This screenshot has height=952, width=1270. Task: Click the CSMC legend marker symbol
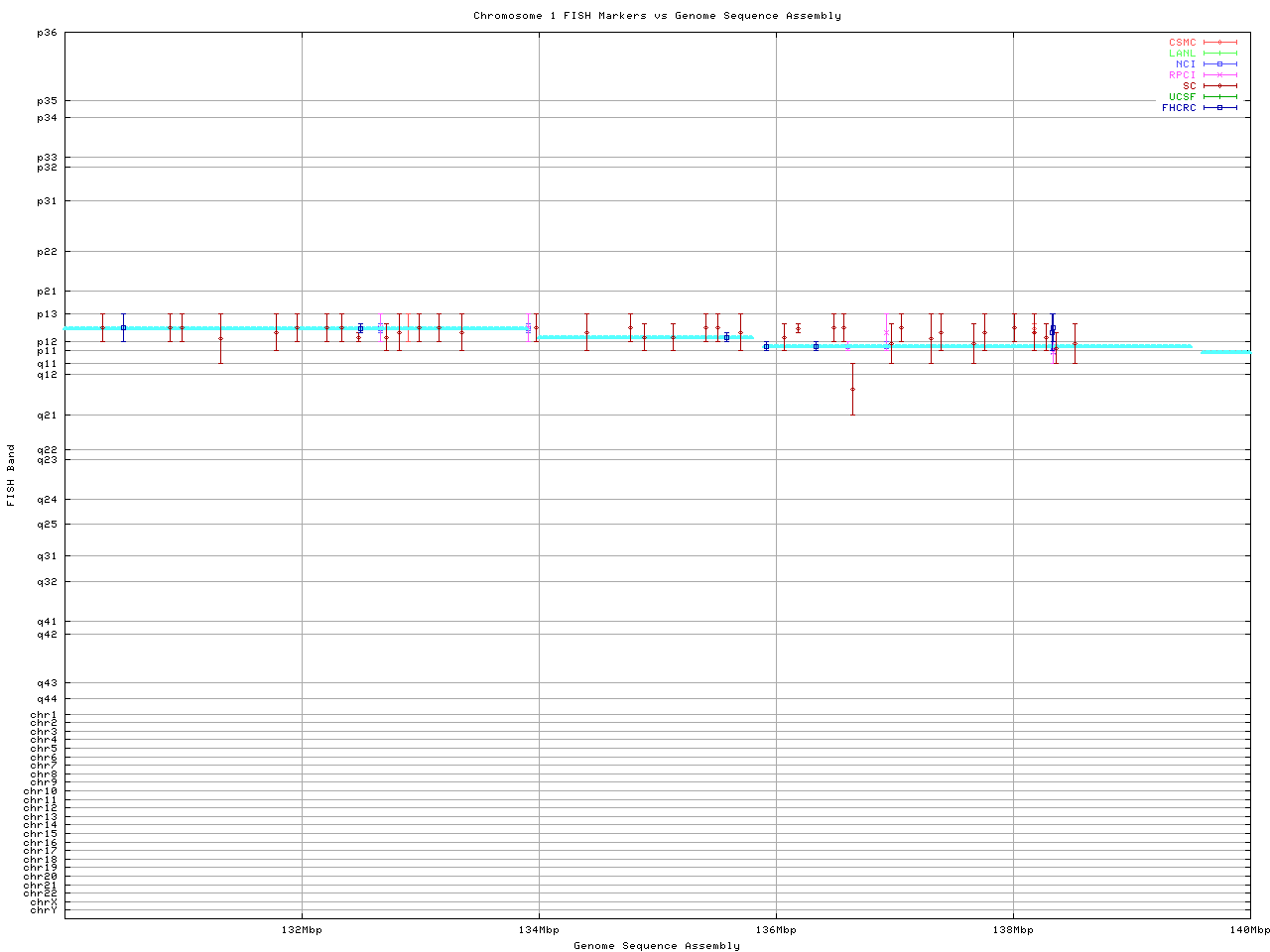tap(1219, 43)
